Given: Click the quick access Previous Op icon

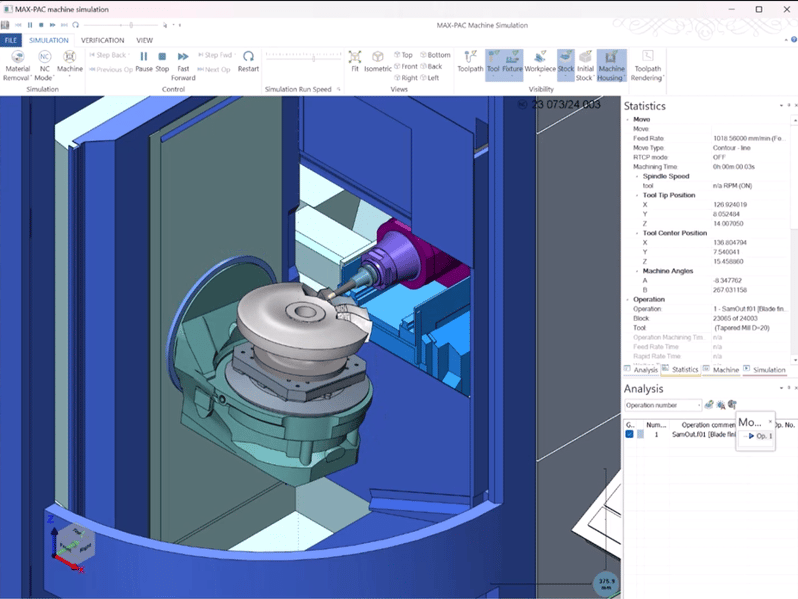Looking at the screenshot, I should (x=18, y=25).
